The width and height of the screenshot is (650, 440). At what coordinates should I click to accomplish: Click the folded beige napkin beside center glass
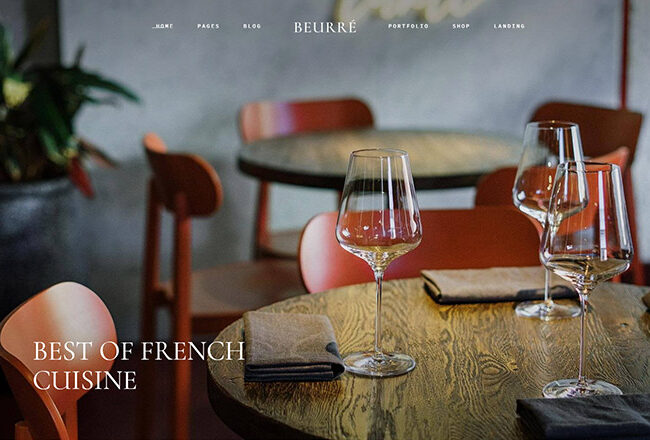pos(292,346)
